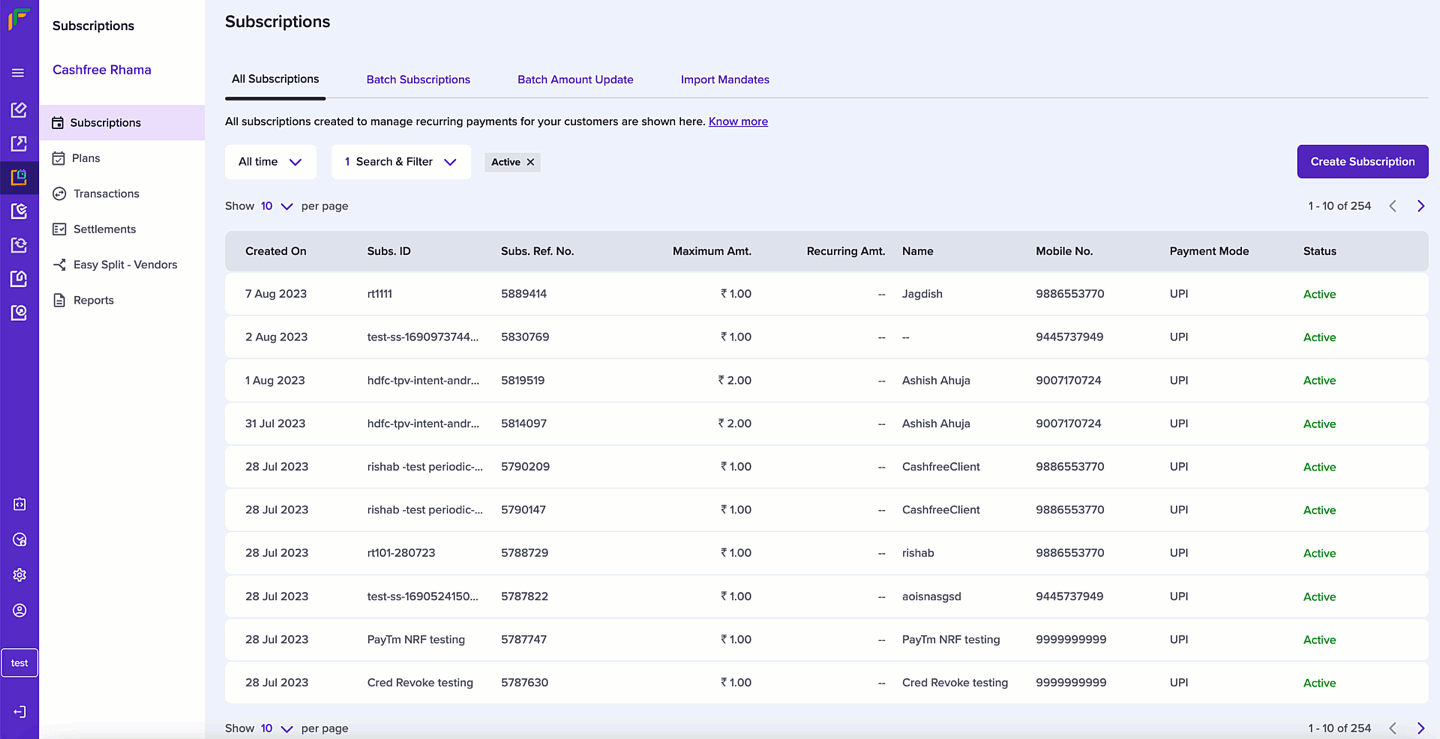The image size is (1440, 739).
Task: Follow the Know more link
Action: coord(738,122)
